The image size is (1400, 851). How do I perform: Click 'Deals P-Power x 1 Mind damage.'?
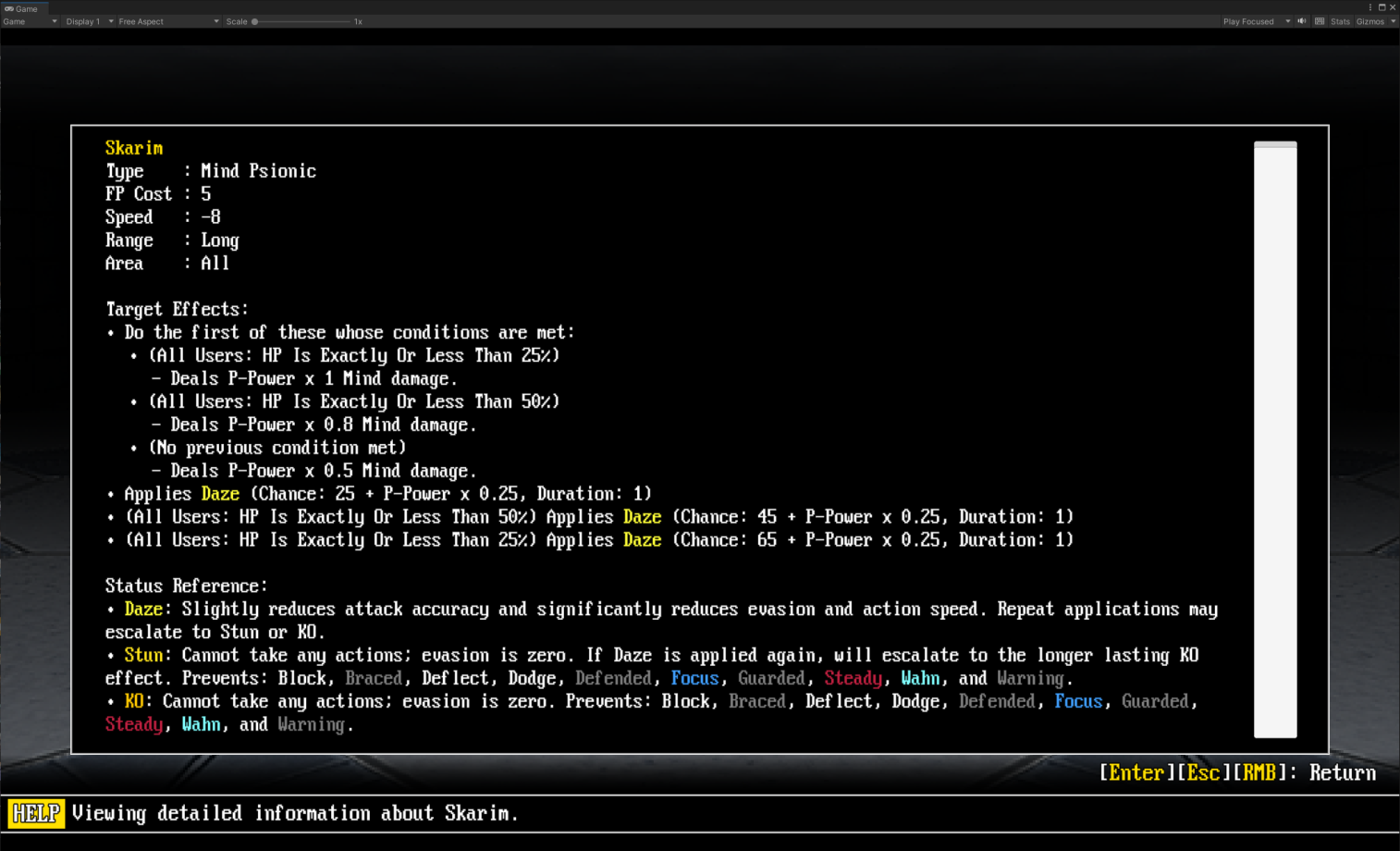(313, 378)
